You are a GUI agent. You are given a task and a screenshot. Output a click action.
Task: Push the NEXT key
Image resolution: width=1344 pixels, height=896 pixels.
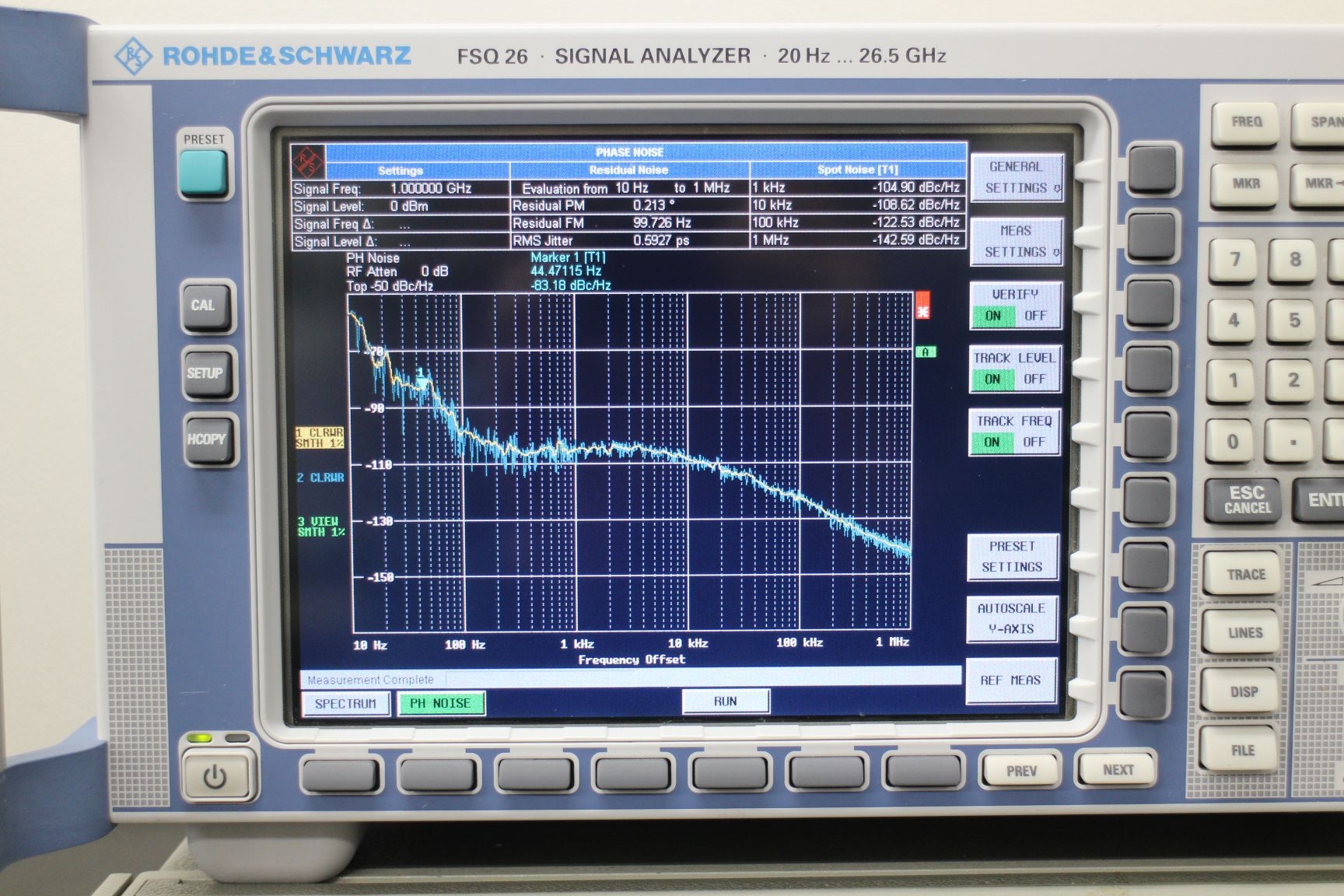[x=1118, y=769]
